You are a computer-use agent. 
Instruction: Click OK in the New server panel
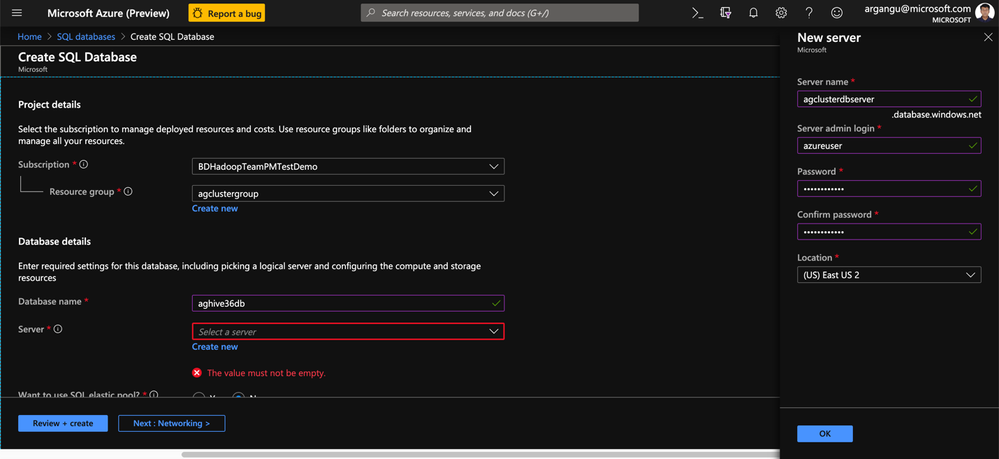coord(824,434)
